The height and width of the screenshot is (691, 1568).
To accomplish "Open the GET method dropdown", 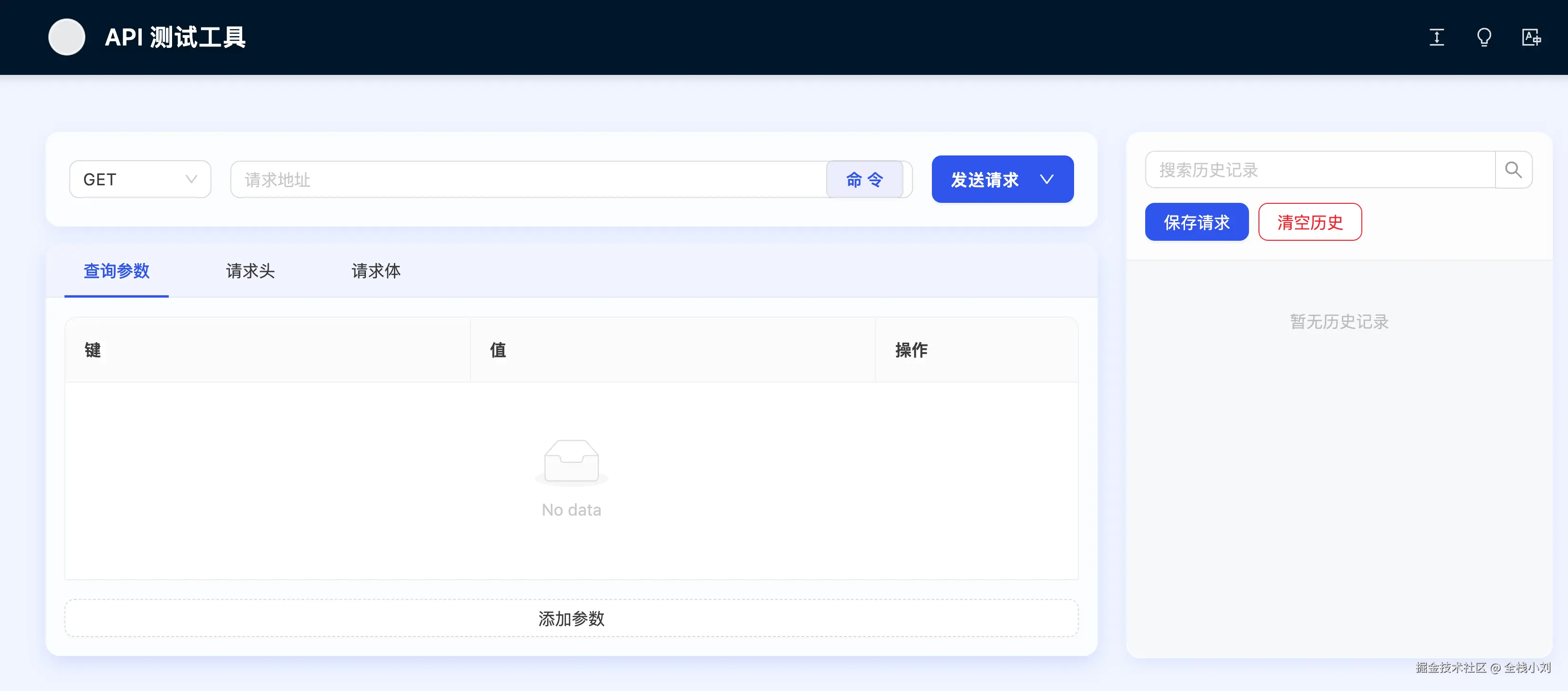I will pyautogui.click(x=140, y=180).
